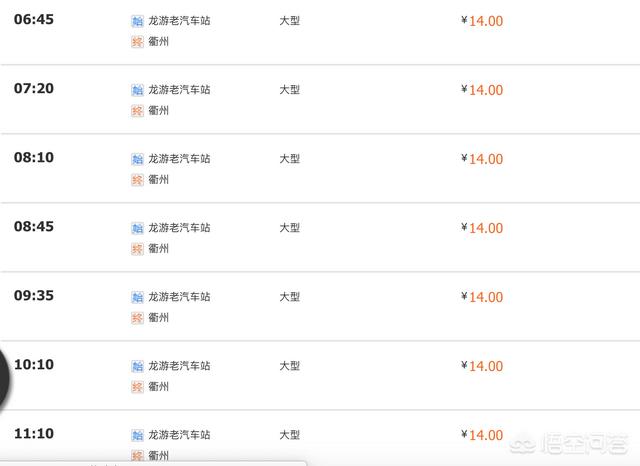
Task: Click the 大型 bus type in the 08:10 row
Action: 290,159
